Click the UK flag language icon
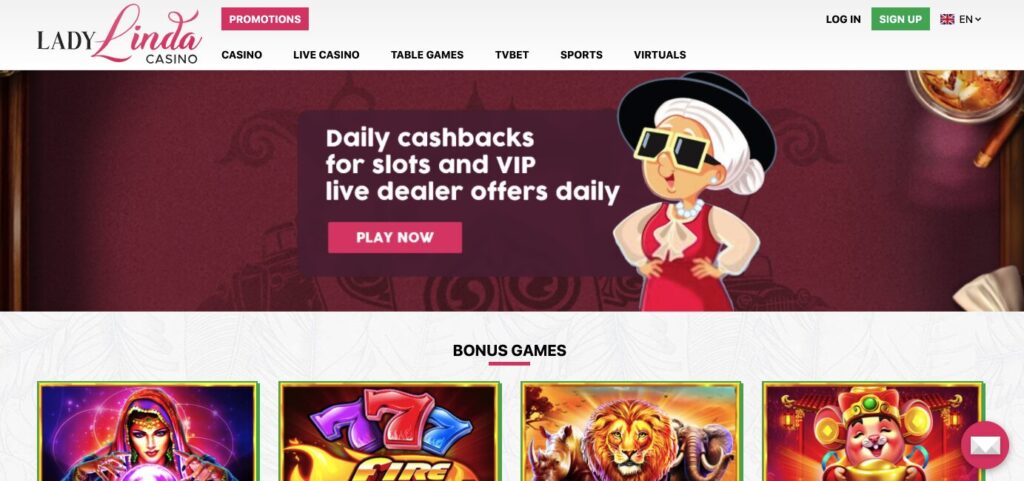This screenshot has width=1024, height=481. coord(947,20)
